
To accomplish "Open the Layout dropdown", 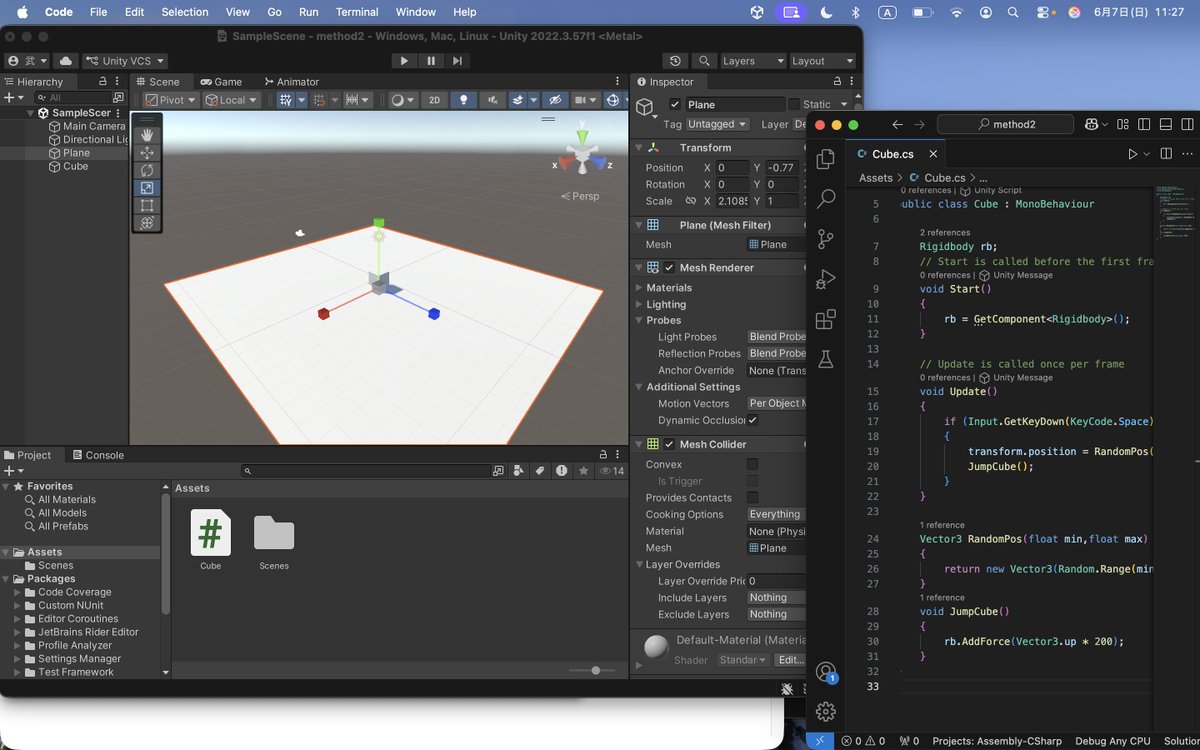I will (x=823, y=61).
